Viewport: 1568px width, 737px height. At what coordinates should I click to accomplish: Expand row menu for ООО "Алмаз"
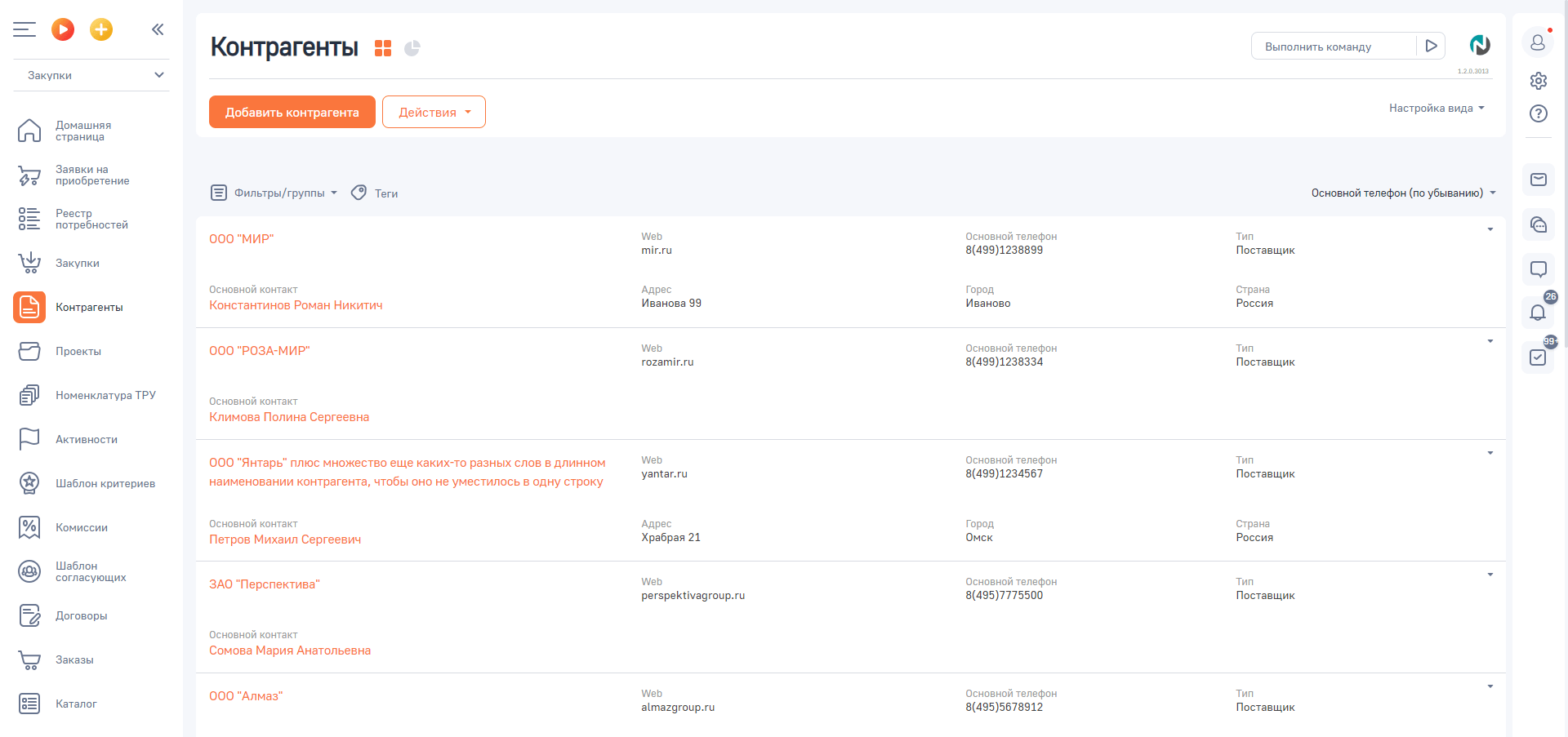[x=1490, y=686]
